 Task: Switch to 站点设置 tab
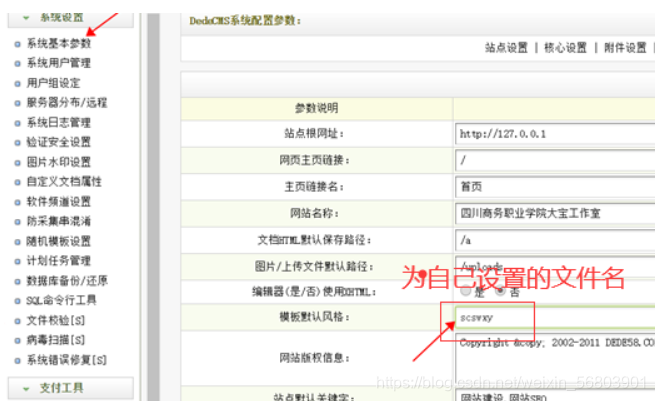point(506,48)
